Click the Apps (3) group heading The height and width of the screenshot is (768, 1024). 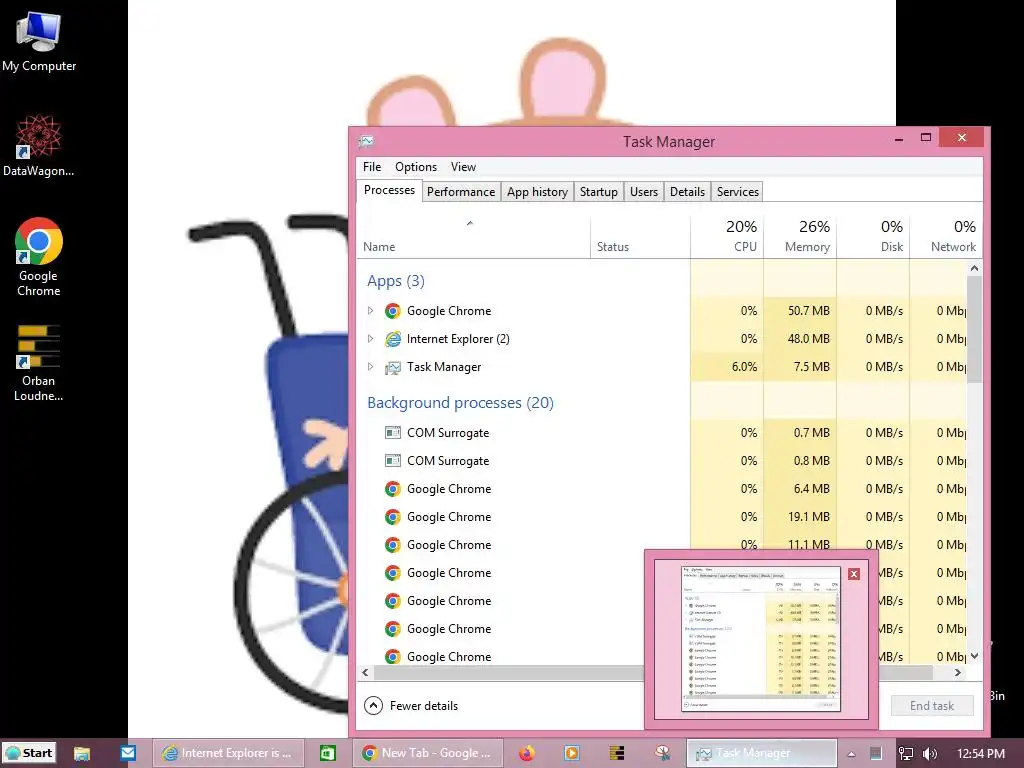396,281
